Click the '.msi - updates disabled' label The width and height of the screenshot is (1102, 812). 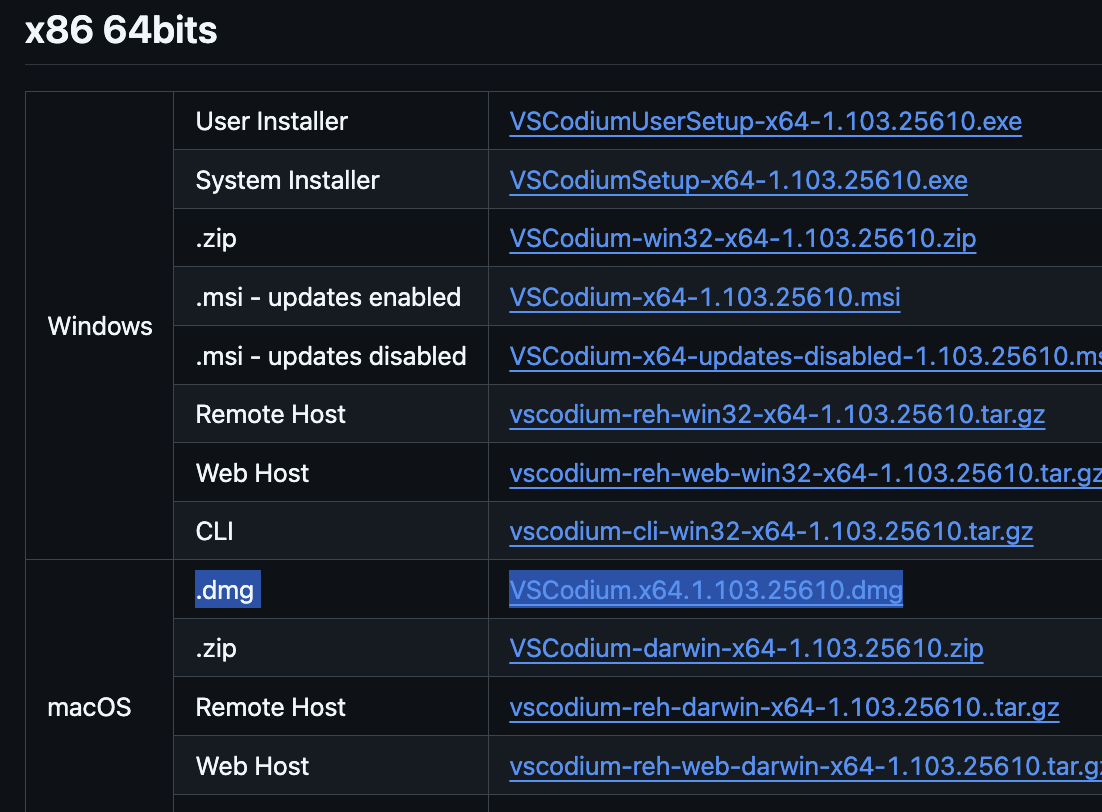click(330, 356)
